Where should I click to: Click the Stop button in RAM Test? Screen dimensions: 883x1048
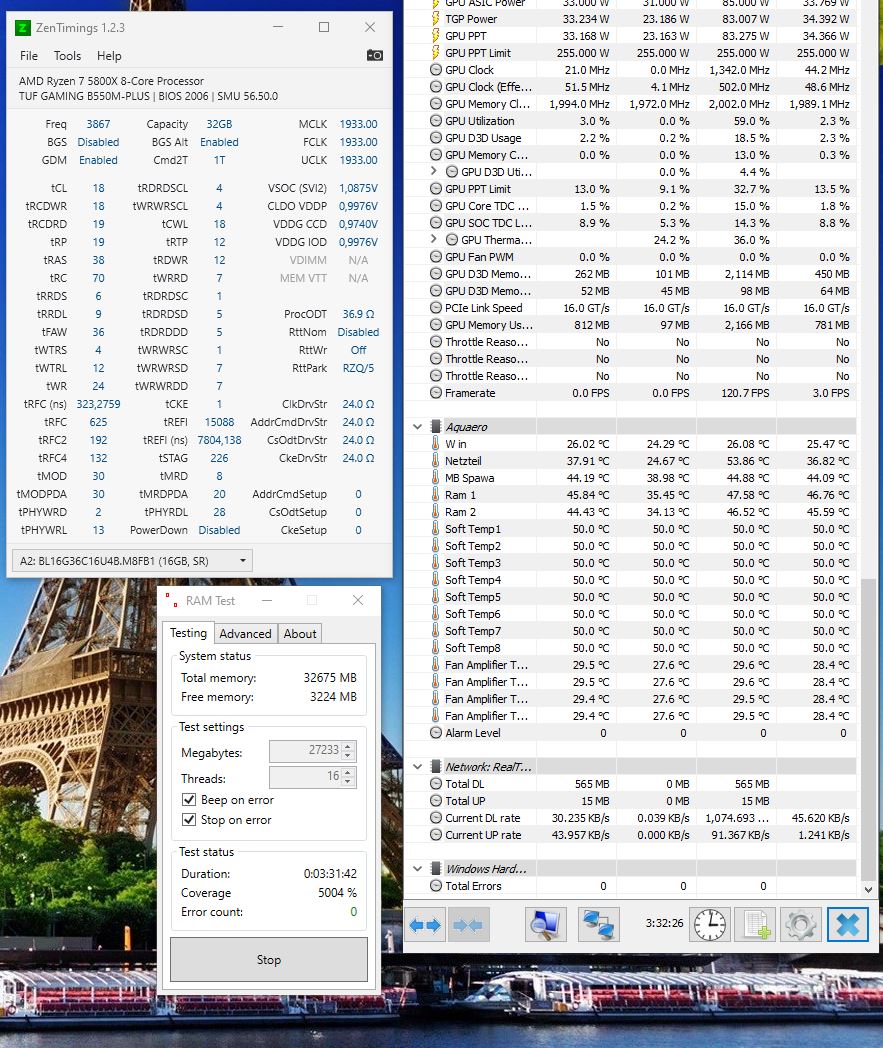[269, 960]
